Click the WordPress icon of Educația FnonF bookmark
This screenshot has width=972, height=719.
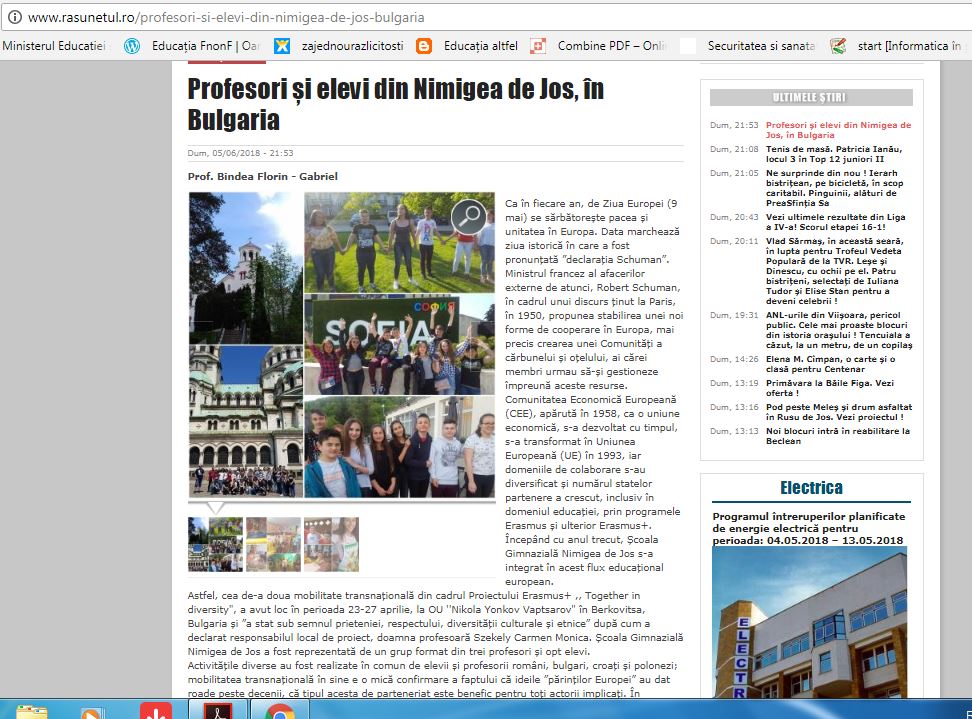[132, 46]
